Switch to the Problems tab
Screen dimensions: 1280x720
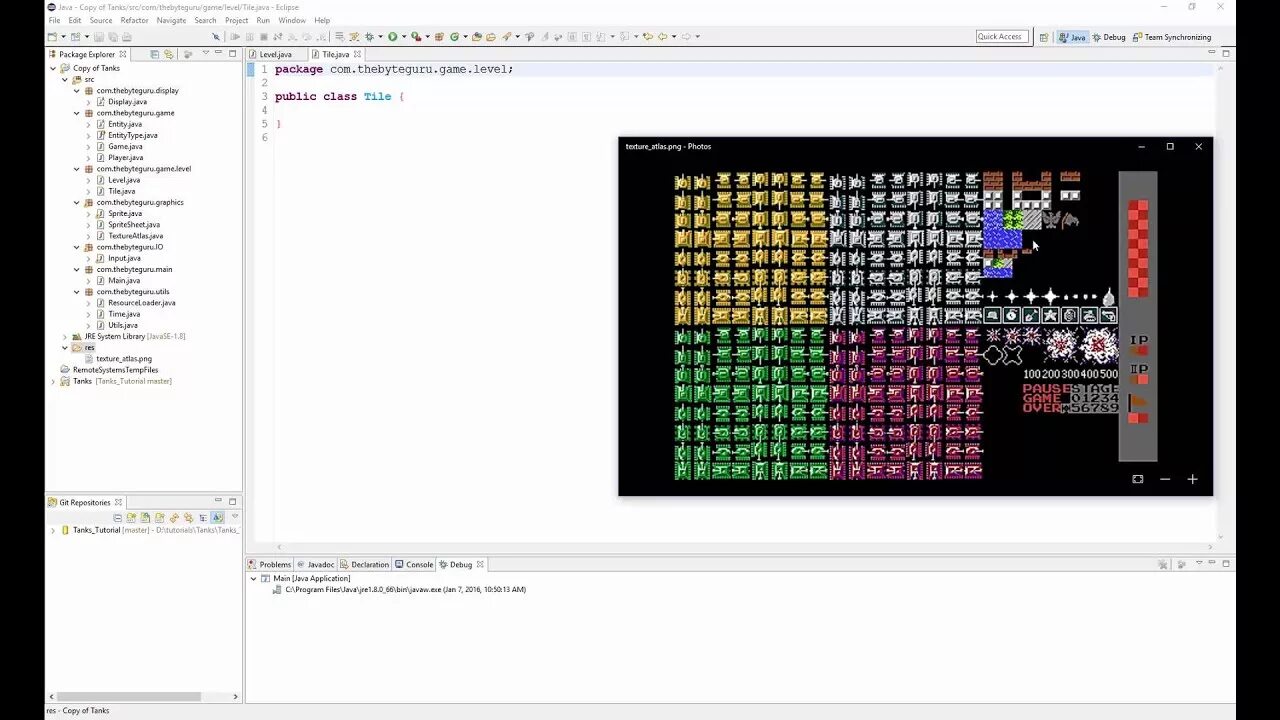coord(270,564)
